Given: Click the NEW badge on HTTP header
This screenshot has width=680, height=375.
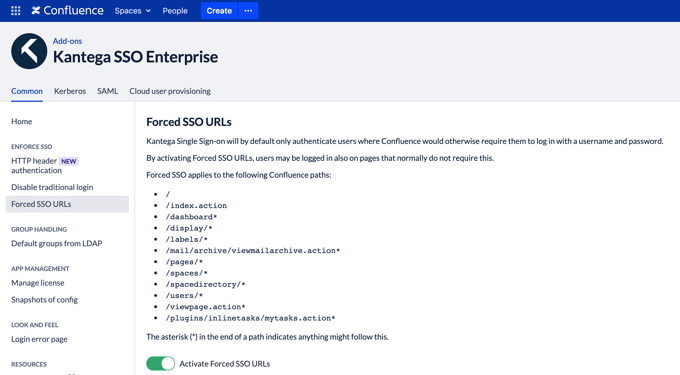Looking at the screenshot, I should 69,161.
